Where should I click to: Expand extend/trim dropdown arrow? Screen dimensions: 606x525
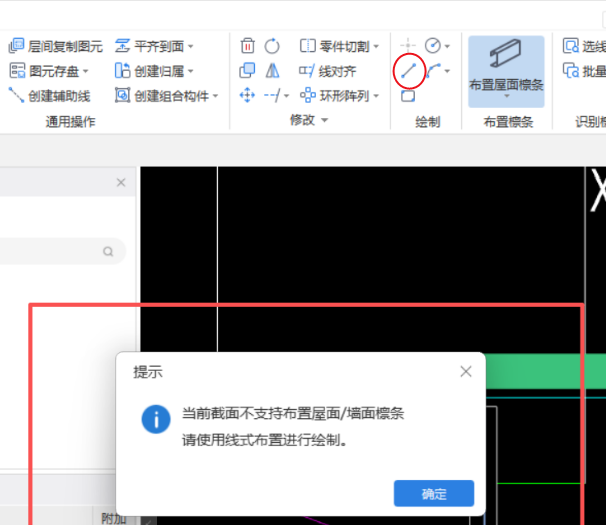click(x=286, y=96)
